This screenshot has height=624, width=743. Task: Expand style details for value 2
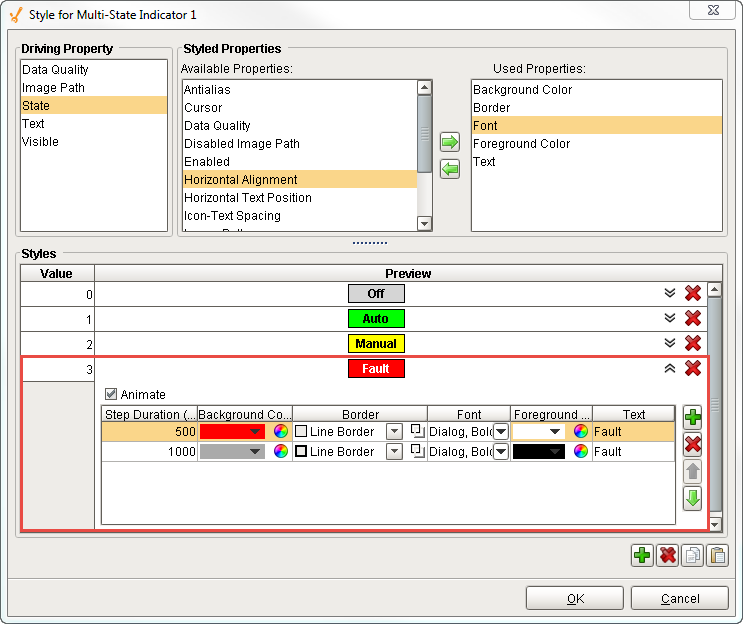670,343
